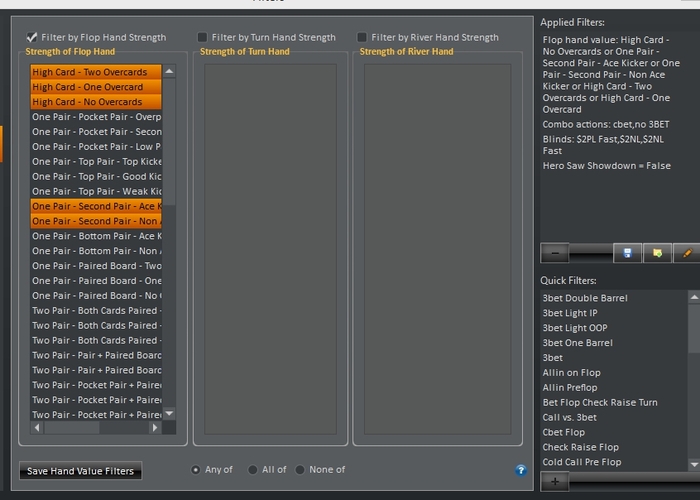Deselect 'High Card - Two Overcards' in flop list
Viewport: 700px width, 500px height.
pos(96,72)
